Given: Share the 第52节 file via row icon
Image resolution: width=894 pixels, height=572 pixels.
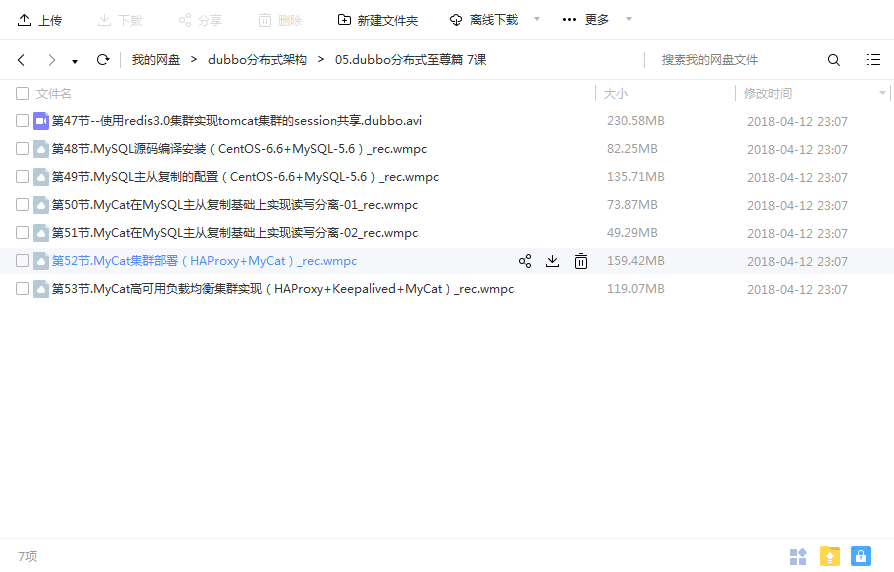Looking at the screenshot, I should (x=525, y=261).
